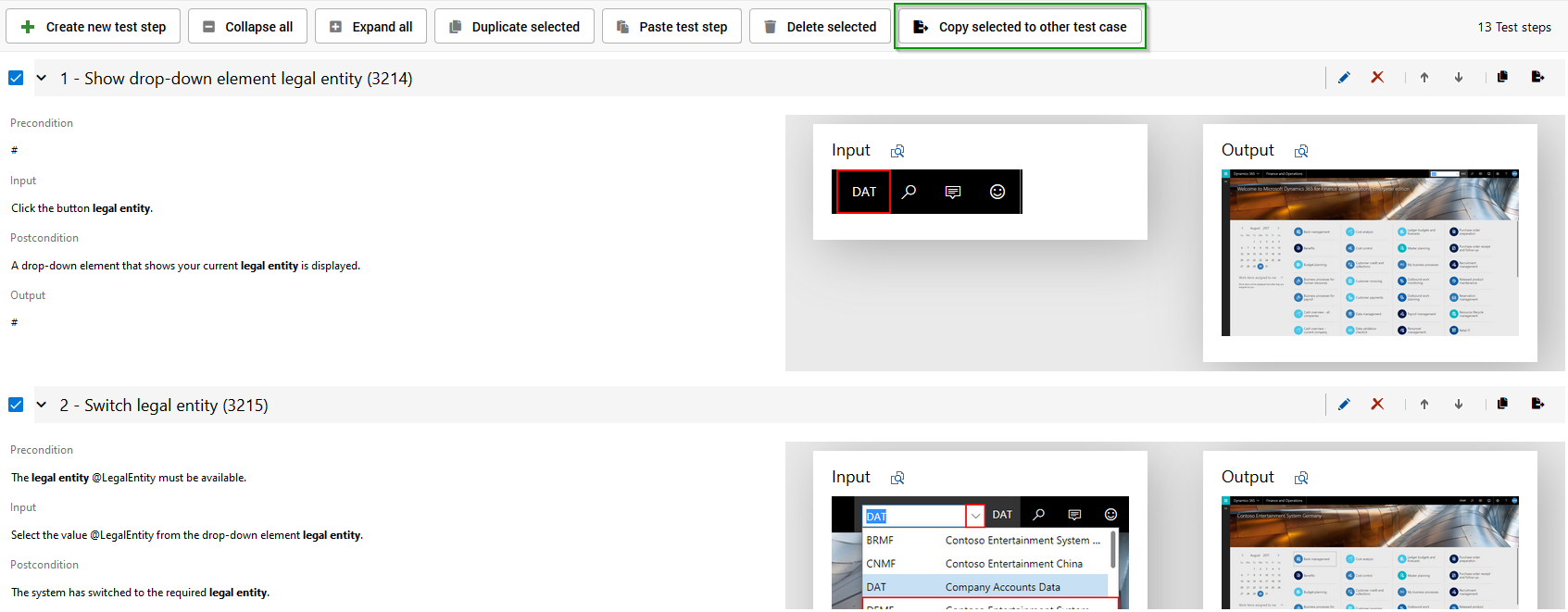This screenshot has width=1568, height=612.
Task: Open step 1 Output image preview icon
Action: [1301, 151]
